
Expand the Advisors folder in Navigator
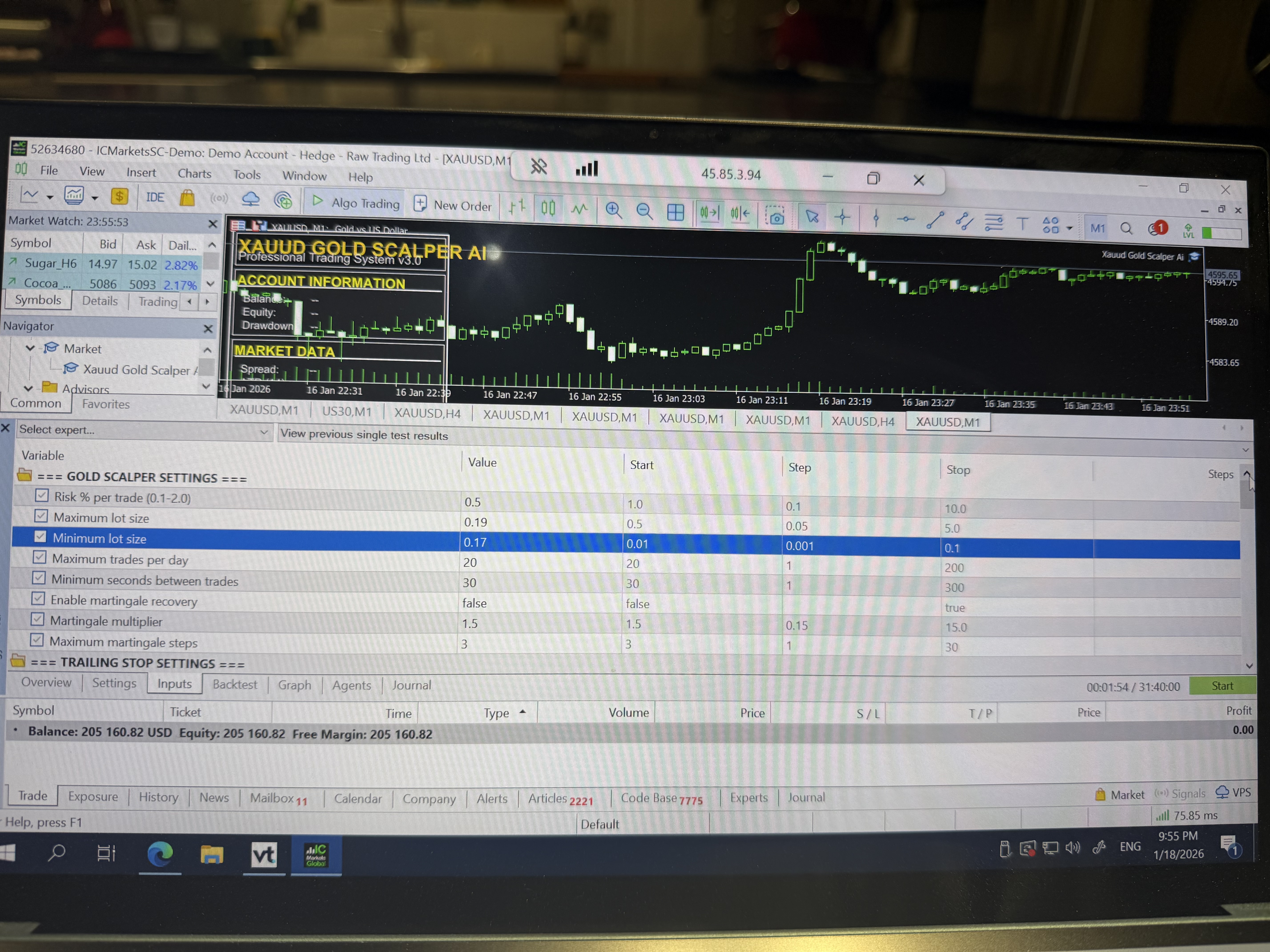pyautogui.click(x=28, y=388)
